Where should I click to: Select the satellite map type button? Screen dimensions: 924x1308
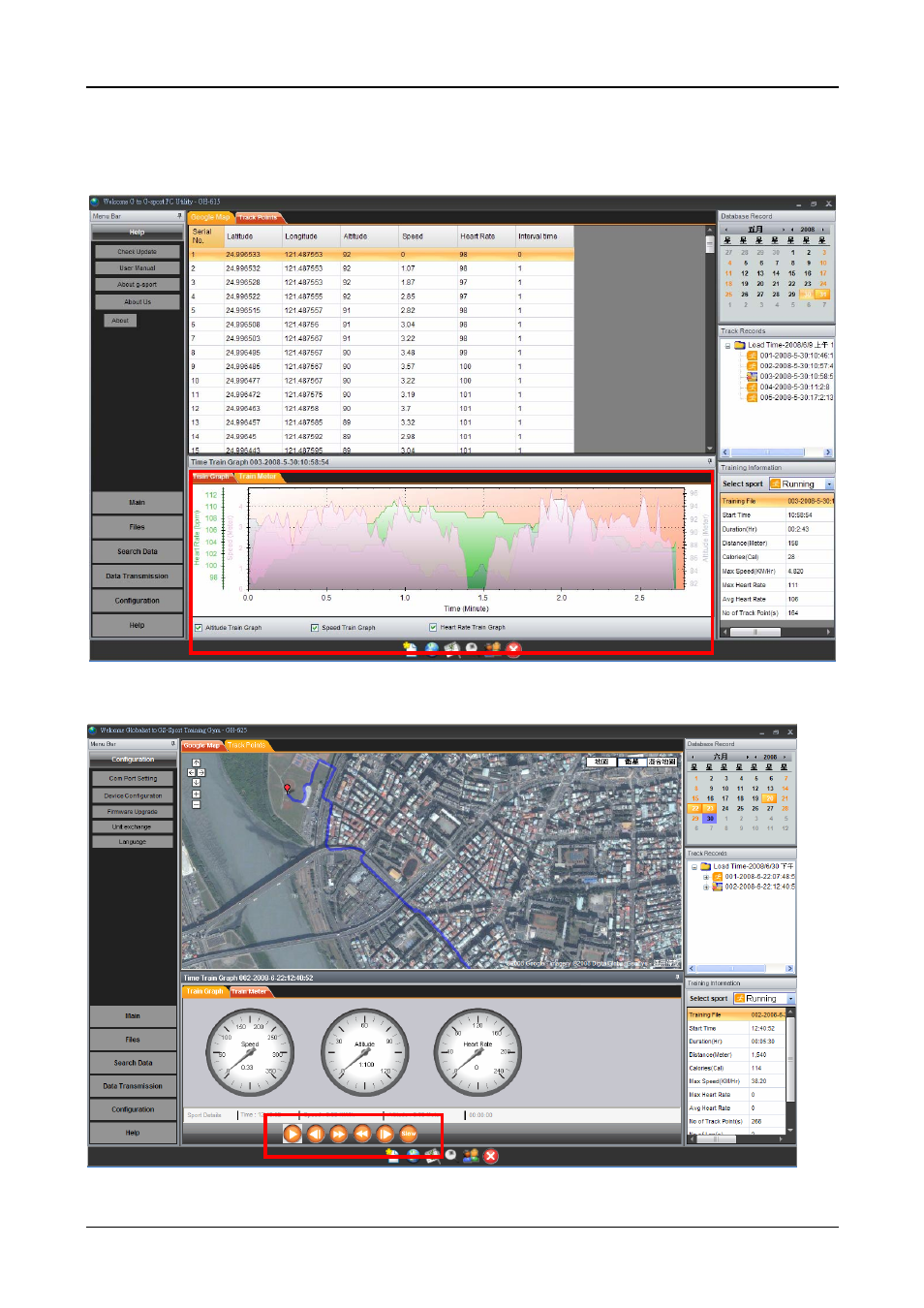coord(631,762)
